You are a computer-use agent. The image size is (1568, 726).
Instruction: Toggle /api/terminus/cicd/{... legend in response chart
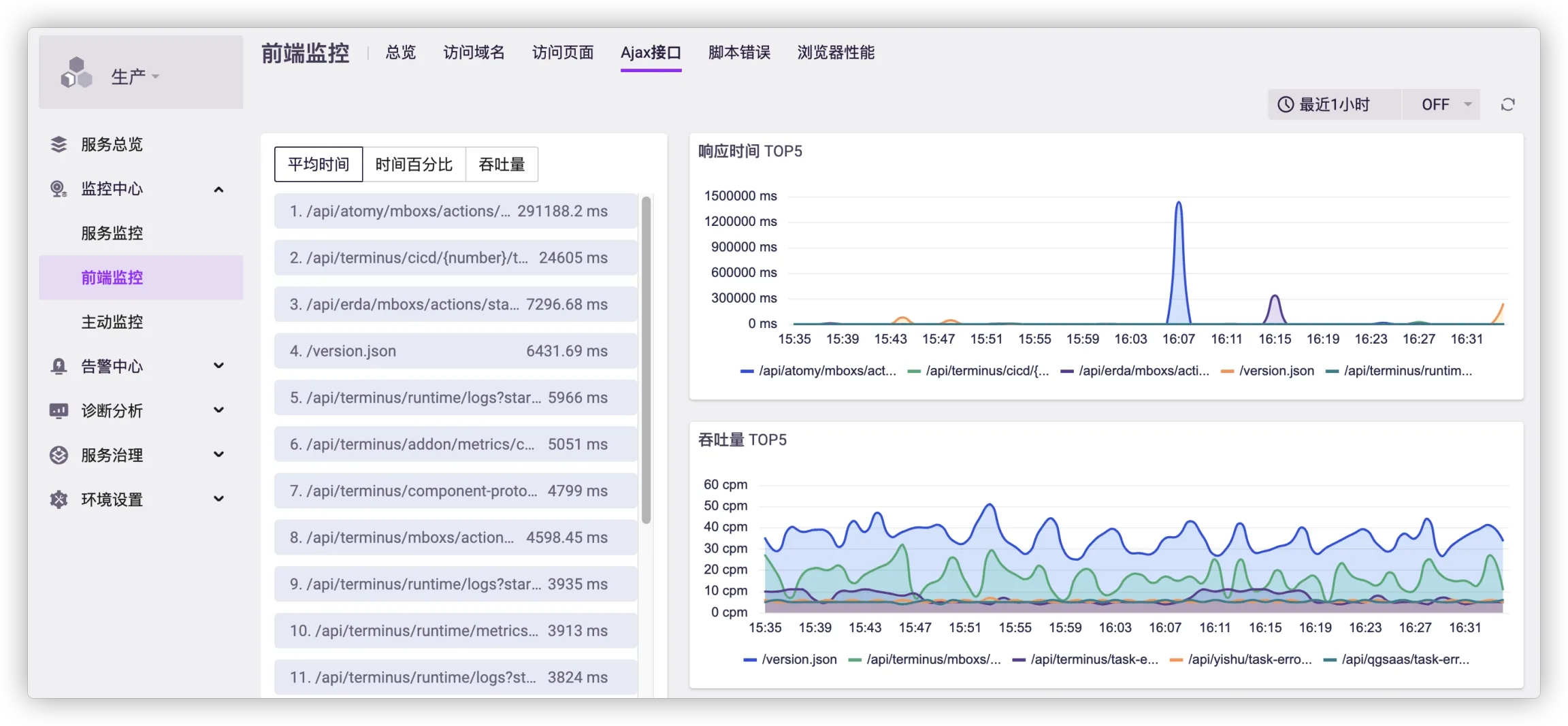(x=978, y=371)
